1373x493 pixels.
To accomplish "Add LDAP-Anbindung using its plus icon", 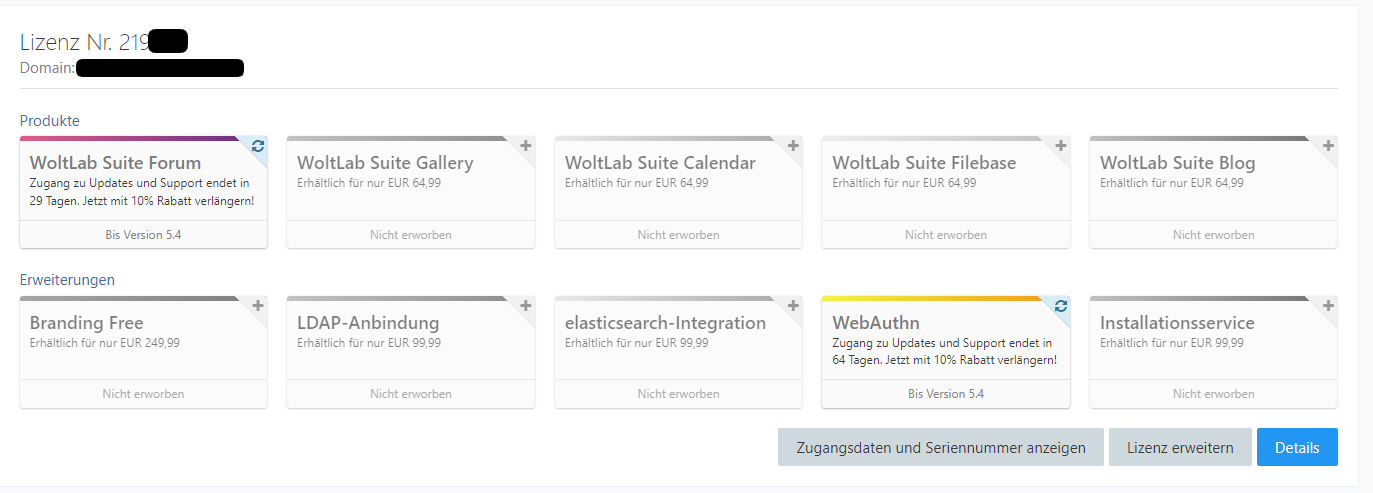I will [526, 306].
